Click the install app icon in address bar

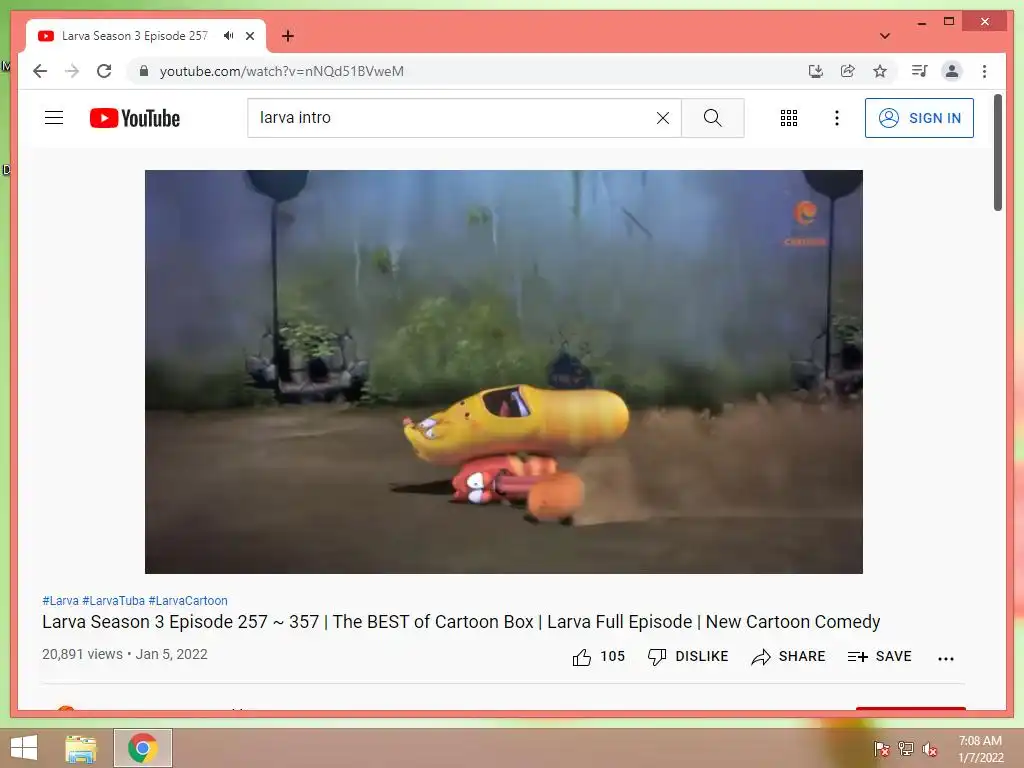click(816, 71)
